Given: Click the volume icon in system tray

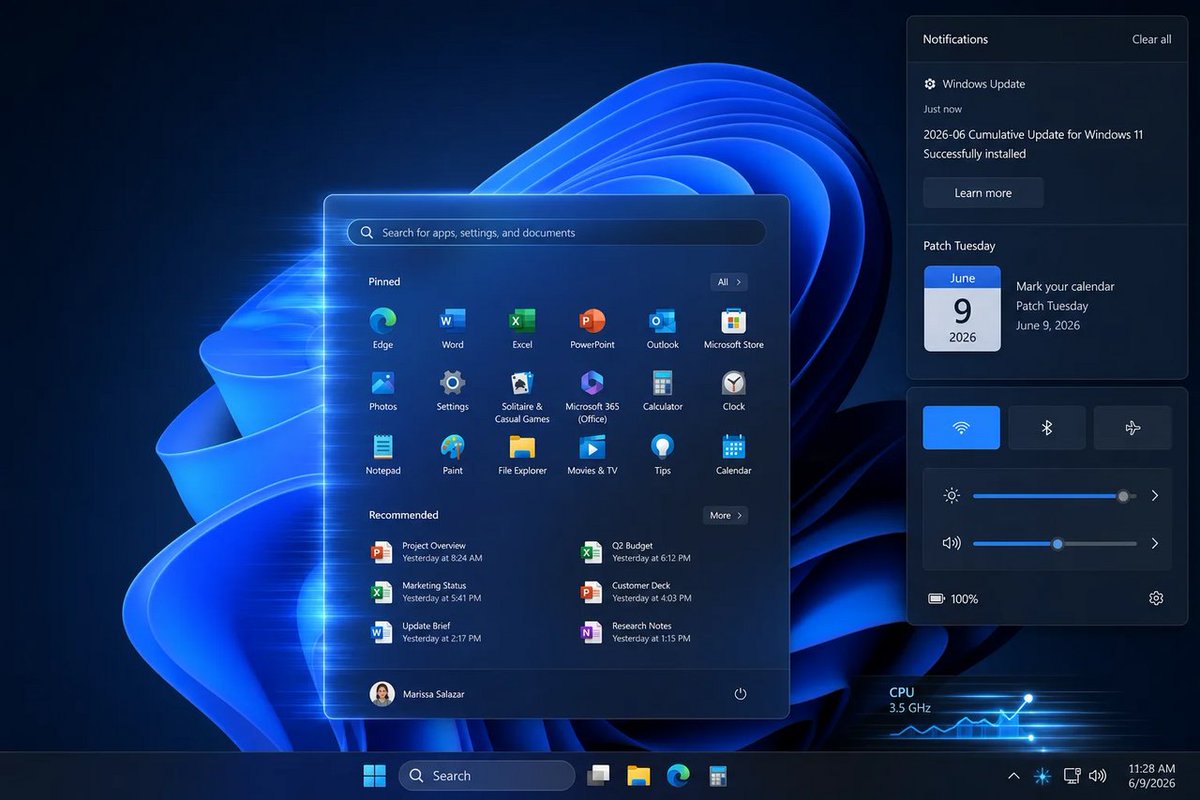Looking at the screenshot, I should pyautogui.click(x=1097, y=775).
